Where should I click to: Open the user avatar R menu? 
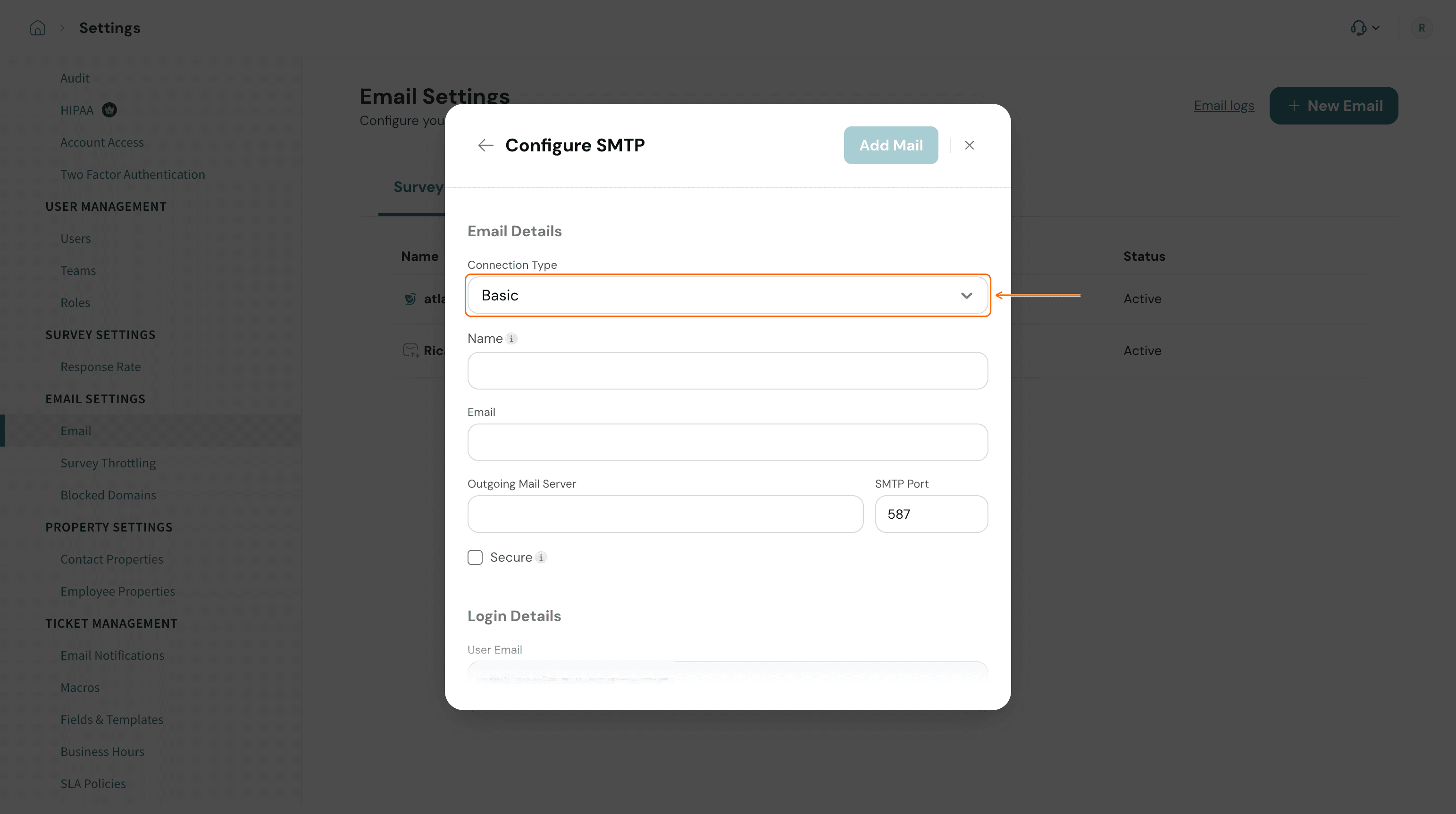click(x=1421, y=28)
